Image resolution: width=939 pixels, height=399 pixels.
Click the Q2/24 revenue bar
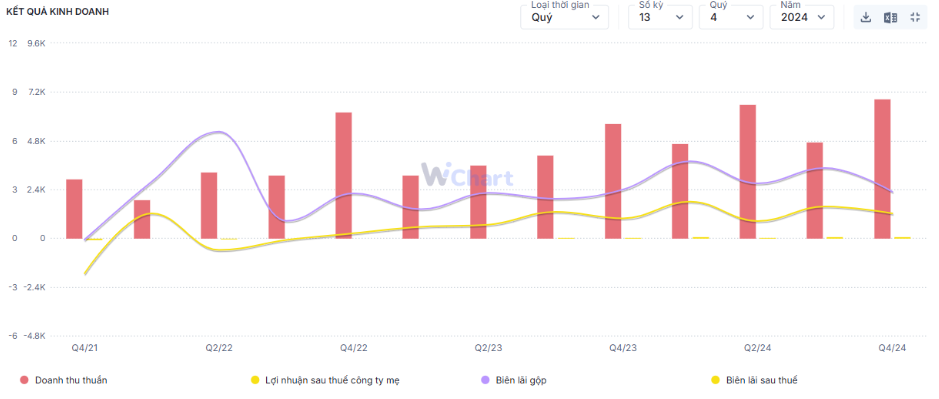coord(748,172)
